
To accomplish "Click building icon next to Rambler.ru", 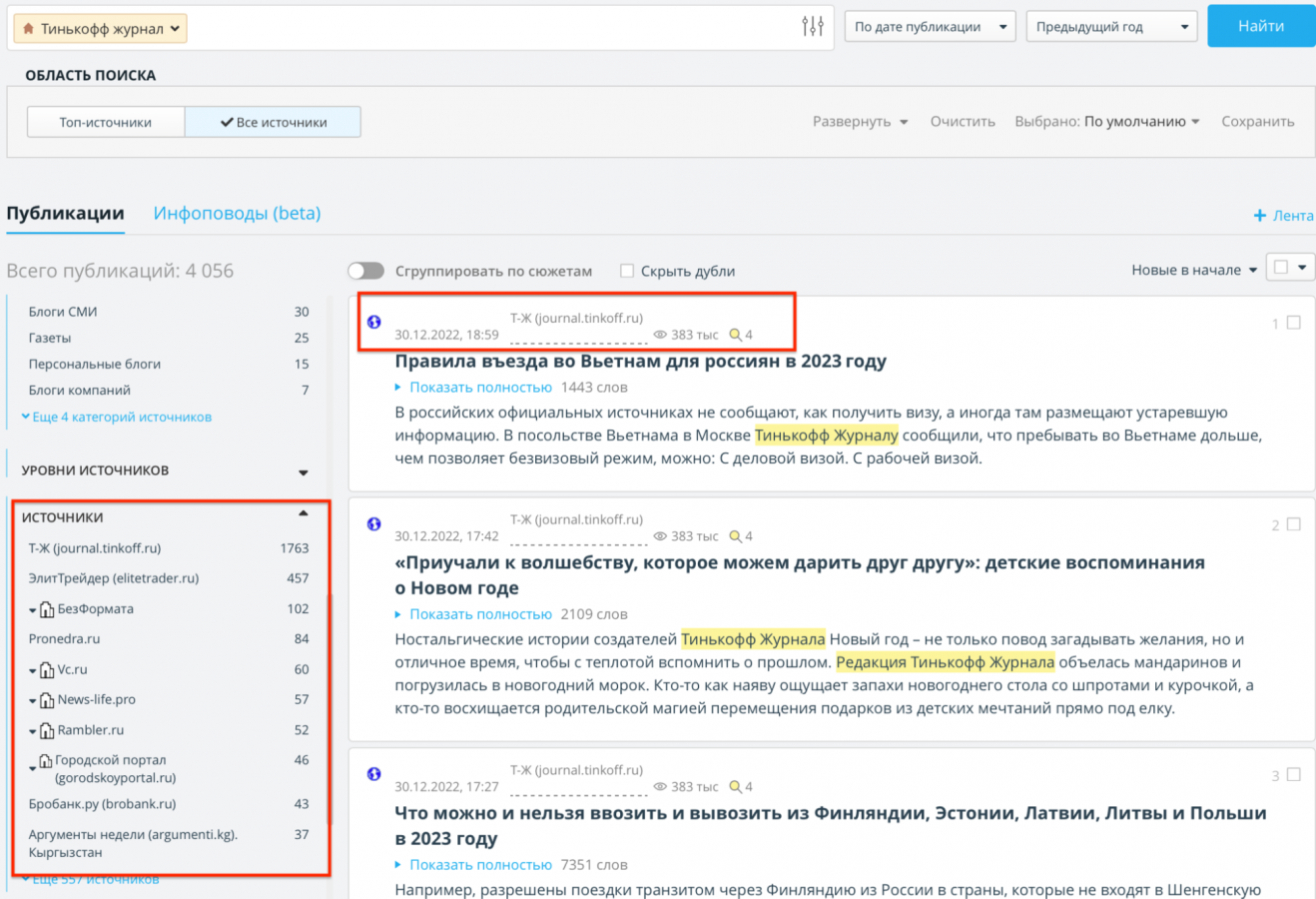I will point(47,731).
